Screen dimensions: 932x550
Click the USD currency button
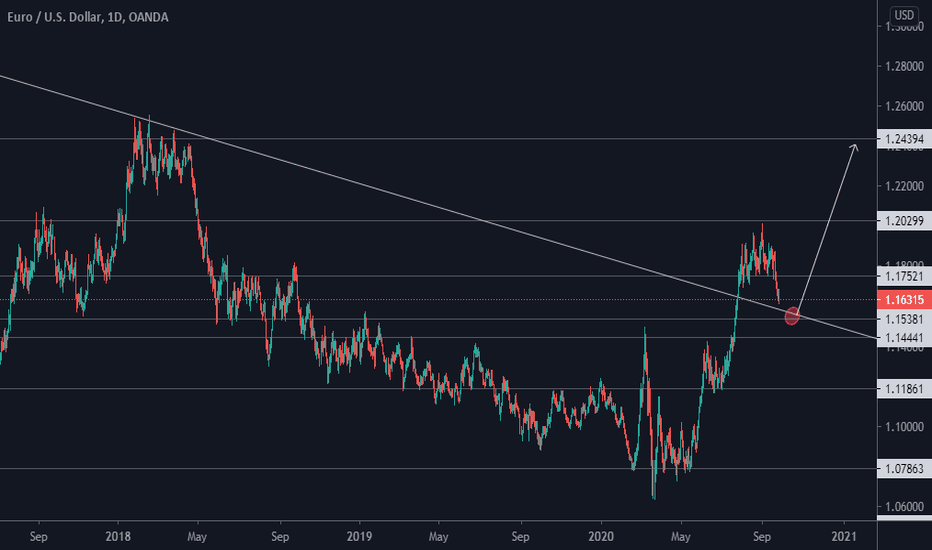904,15
